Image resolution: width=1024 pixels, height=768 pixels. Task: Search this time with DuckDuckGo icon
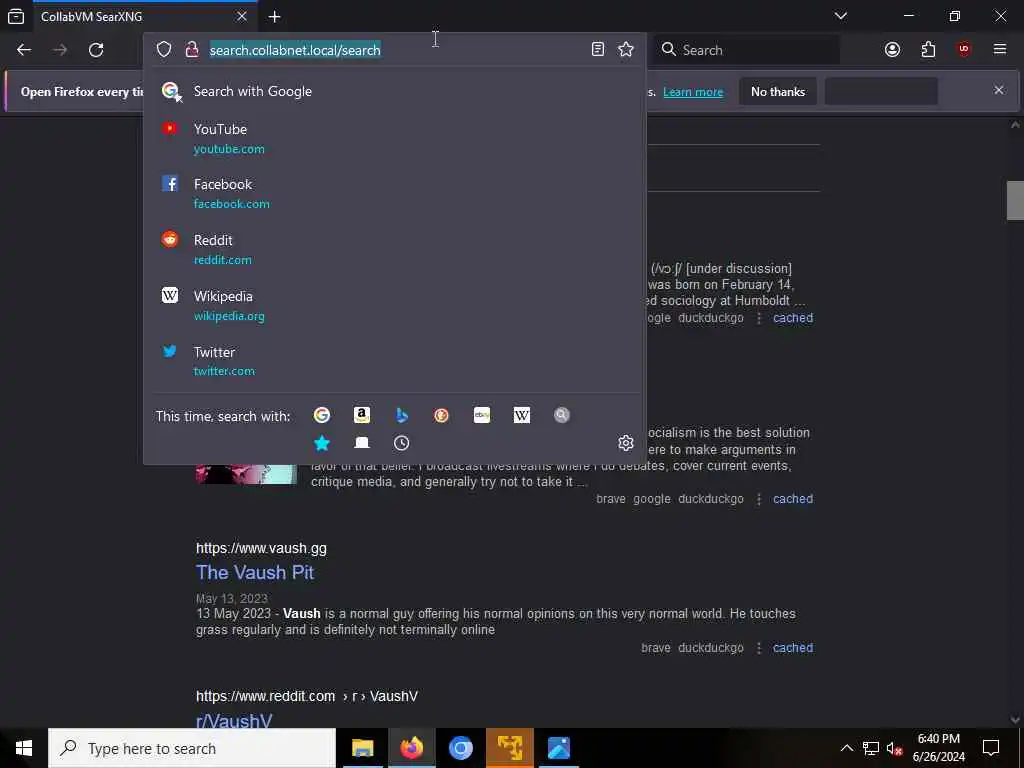point(441,415)
